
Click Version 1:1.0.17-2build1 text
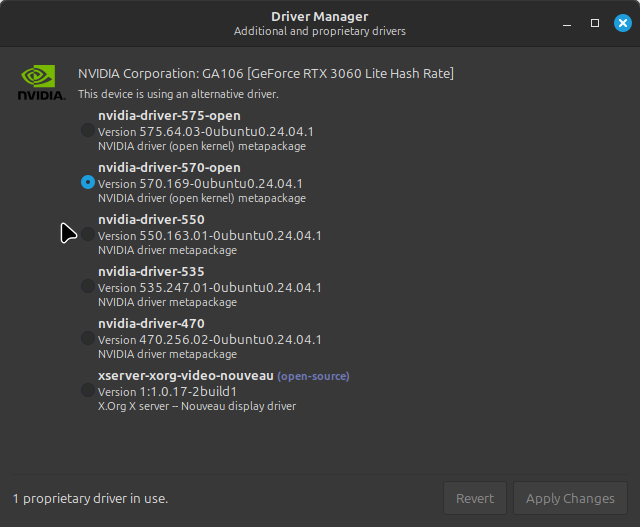pyautogui.click(x=167, y=392)
